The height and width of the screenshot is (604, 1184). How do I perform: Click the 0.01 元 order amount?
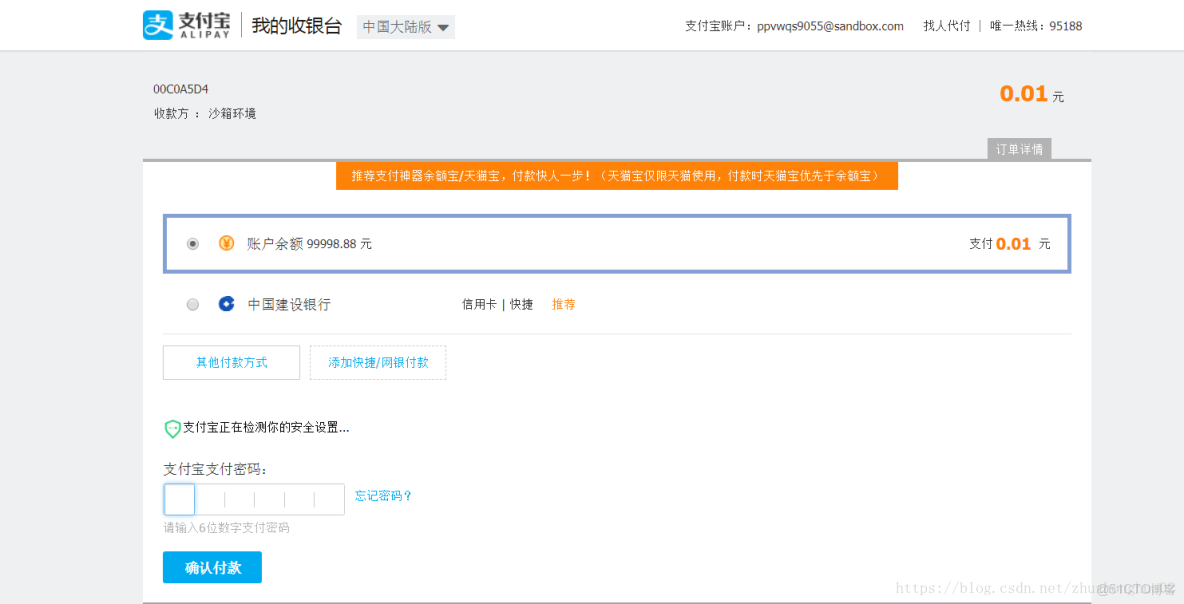(1026, 93)
